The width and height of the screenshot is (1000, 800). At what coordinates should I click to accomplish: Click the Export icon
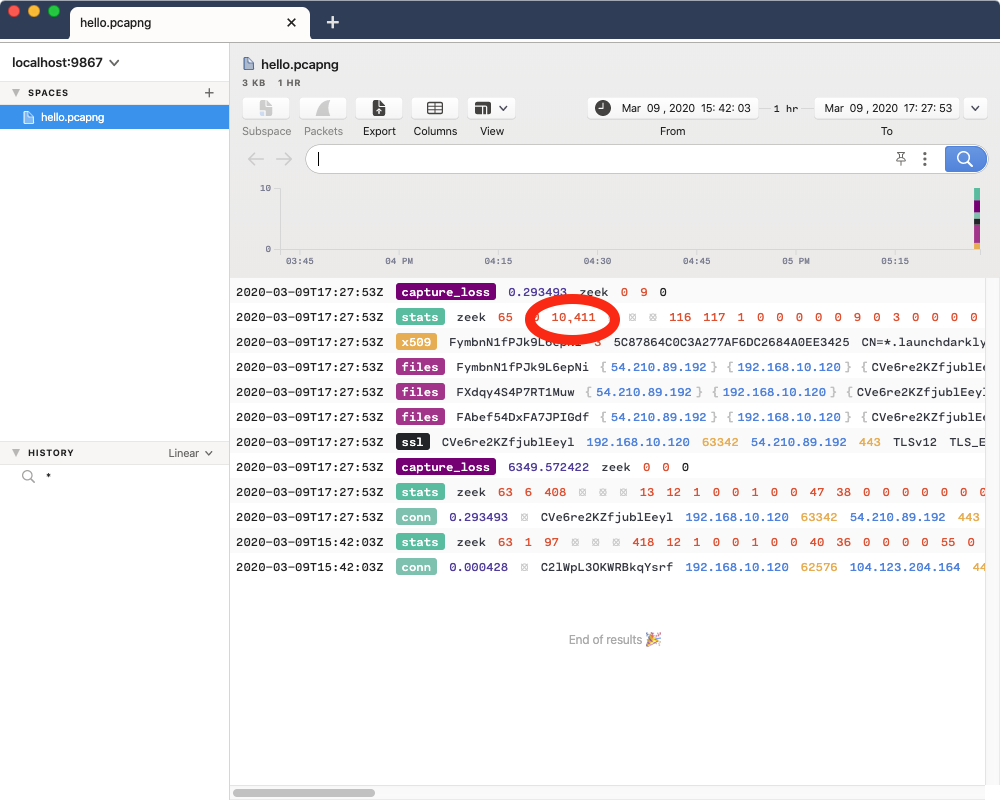click(378, 108)
